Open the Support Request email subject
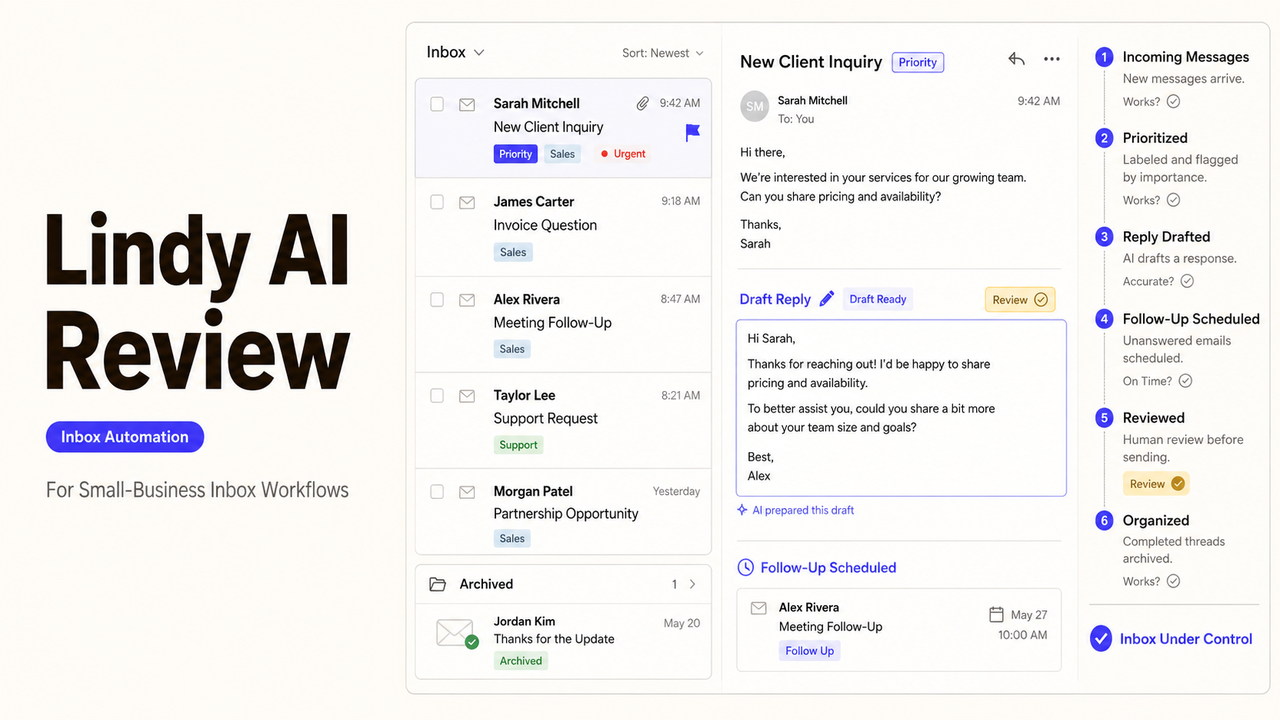This screenshot has width=1280, height=720. [x=546, y=418]
